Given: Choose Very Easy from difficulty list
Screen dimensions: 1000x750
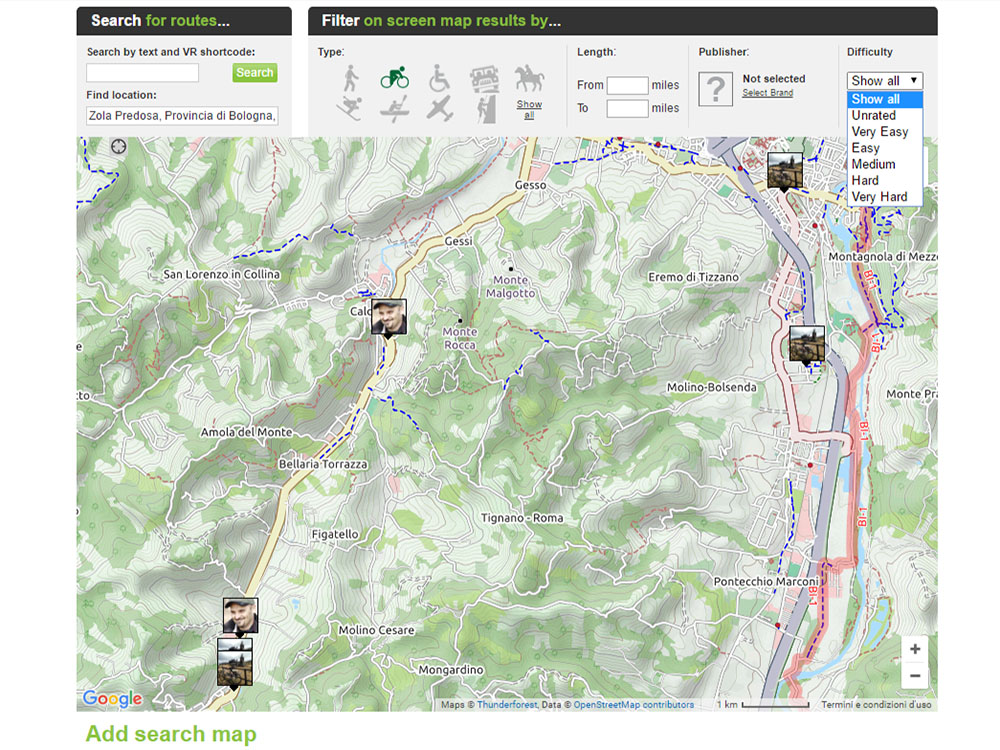Looking at the screenshot, I should coord(880,132).
